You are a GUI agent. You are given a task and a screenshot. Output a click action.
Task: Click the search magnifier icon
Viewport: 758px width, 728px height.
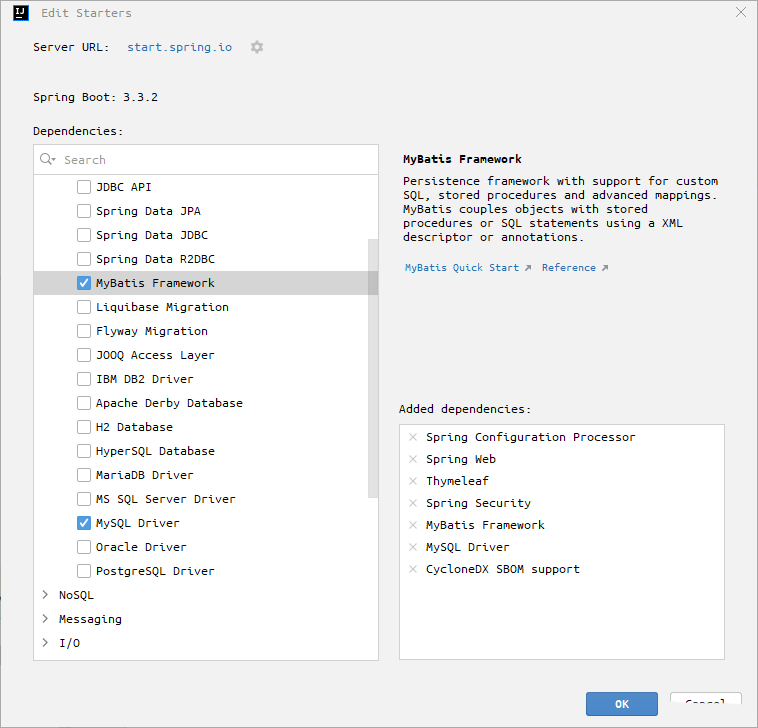pos(47,159)
